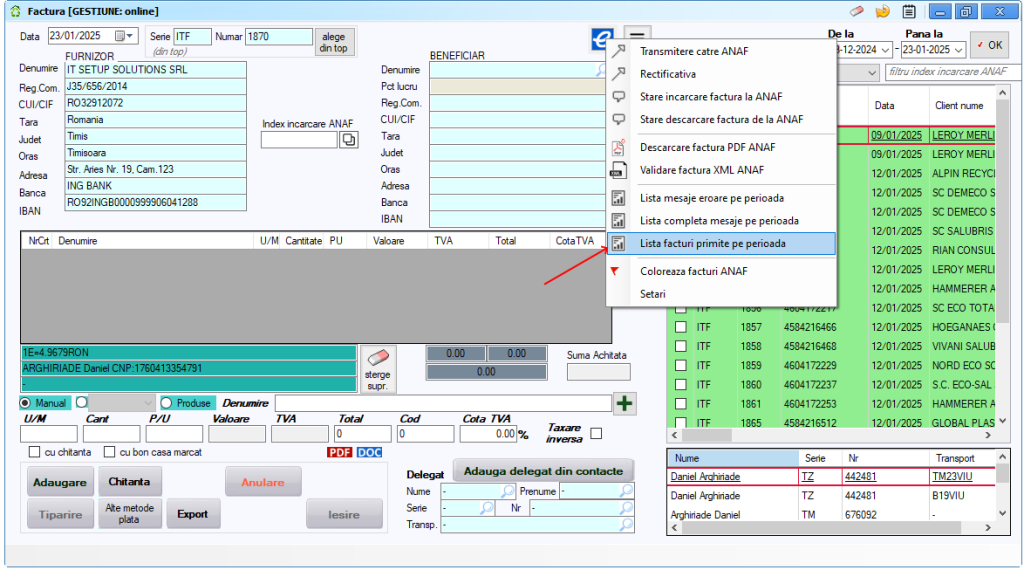Viewport: 1024px width, 570px height.
Task: Tick the checkbox for invoice ITF 1860
Action: click(680, 385)
